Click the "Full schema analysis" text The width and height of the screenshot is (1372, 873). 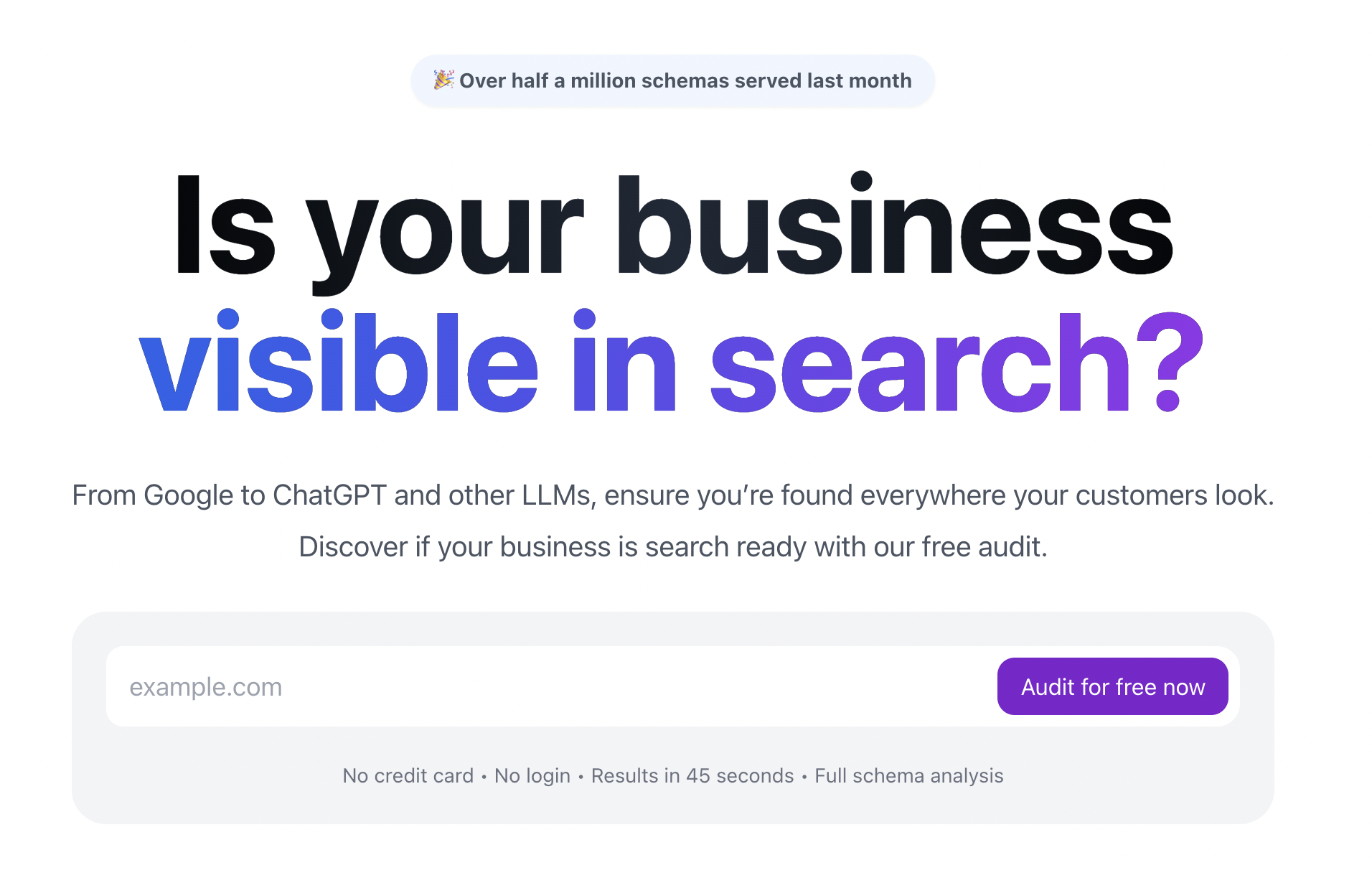pyautogui.click(x=908, y=776)
